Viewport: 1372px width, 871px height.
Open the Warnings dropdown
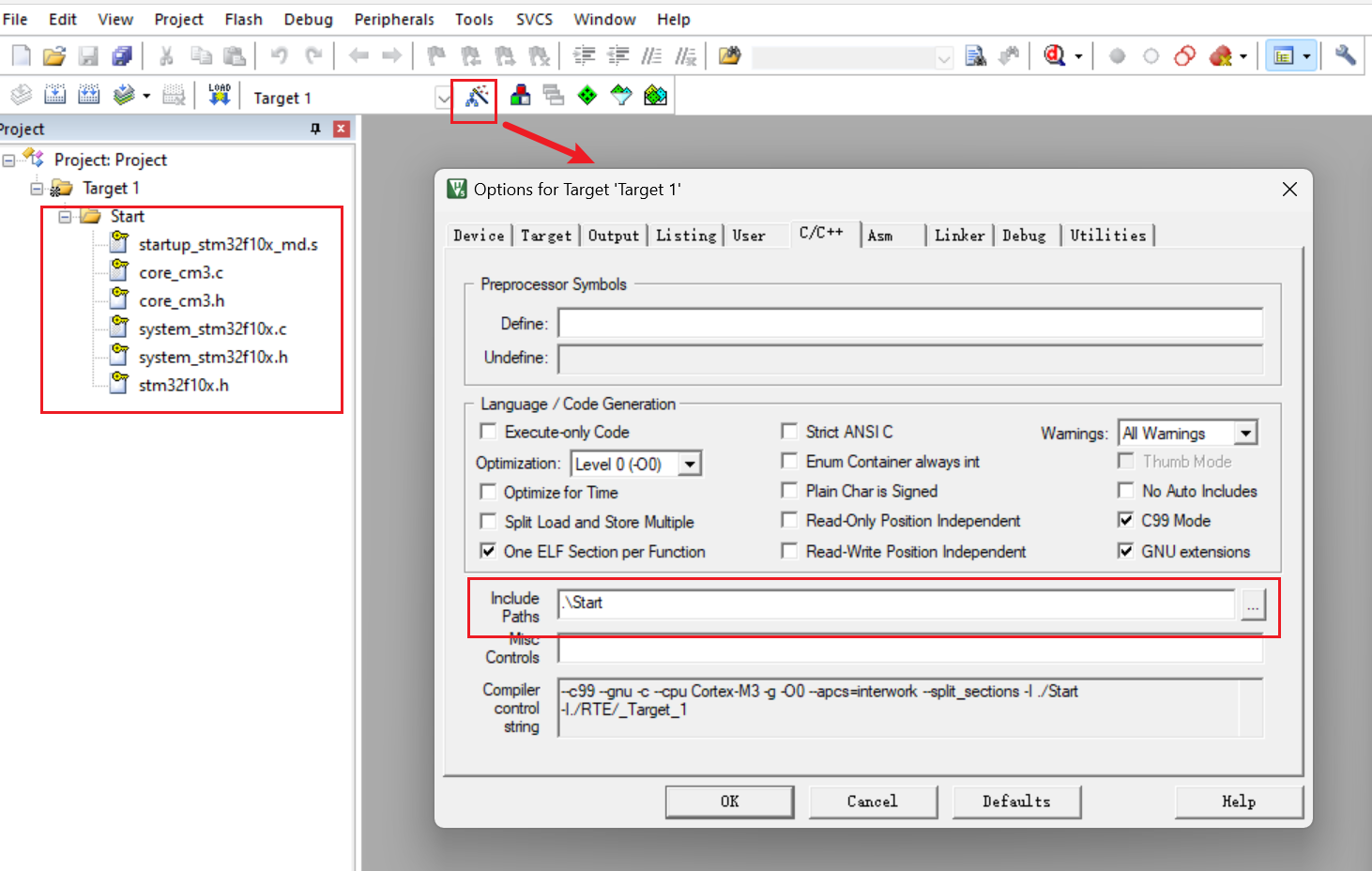[1245, 433]
